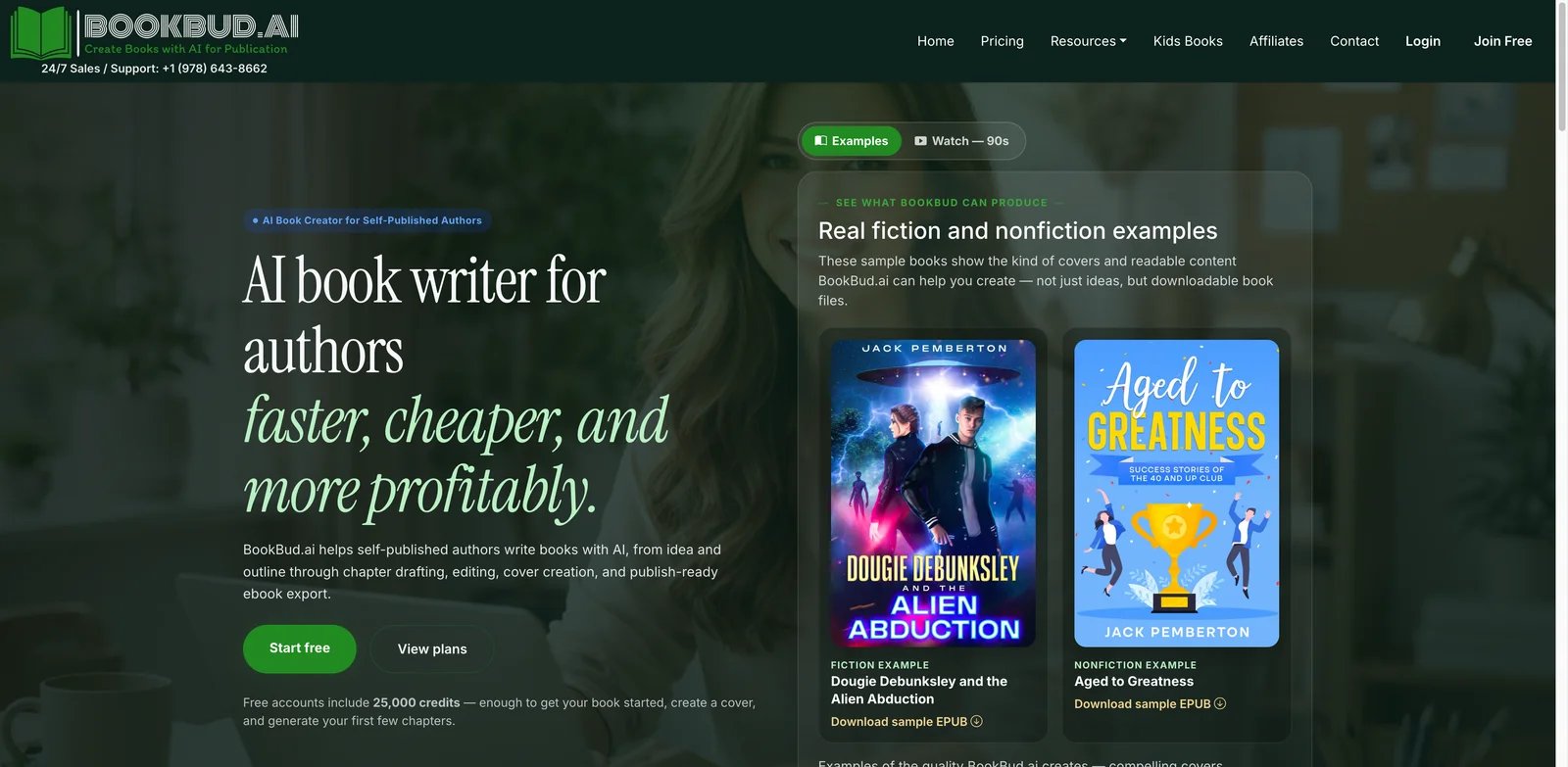Open the Contact page
This screenshot has height=767, width=1568.
coord(1354,41)
